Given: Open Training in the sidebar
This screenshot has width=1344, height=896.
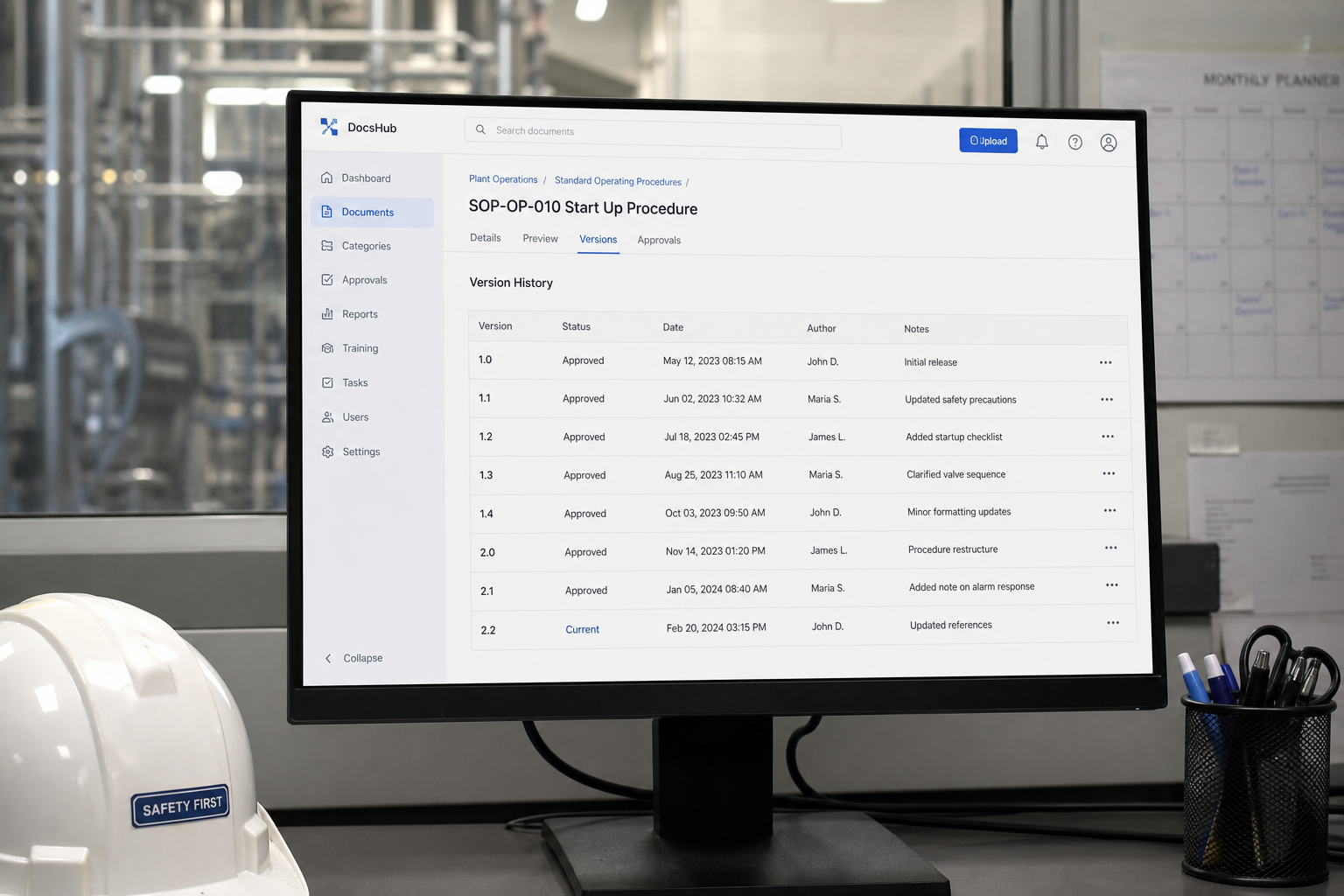Looking at the screenshot, I should point(360,348).
